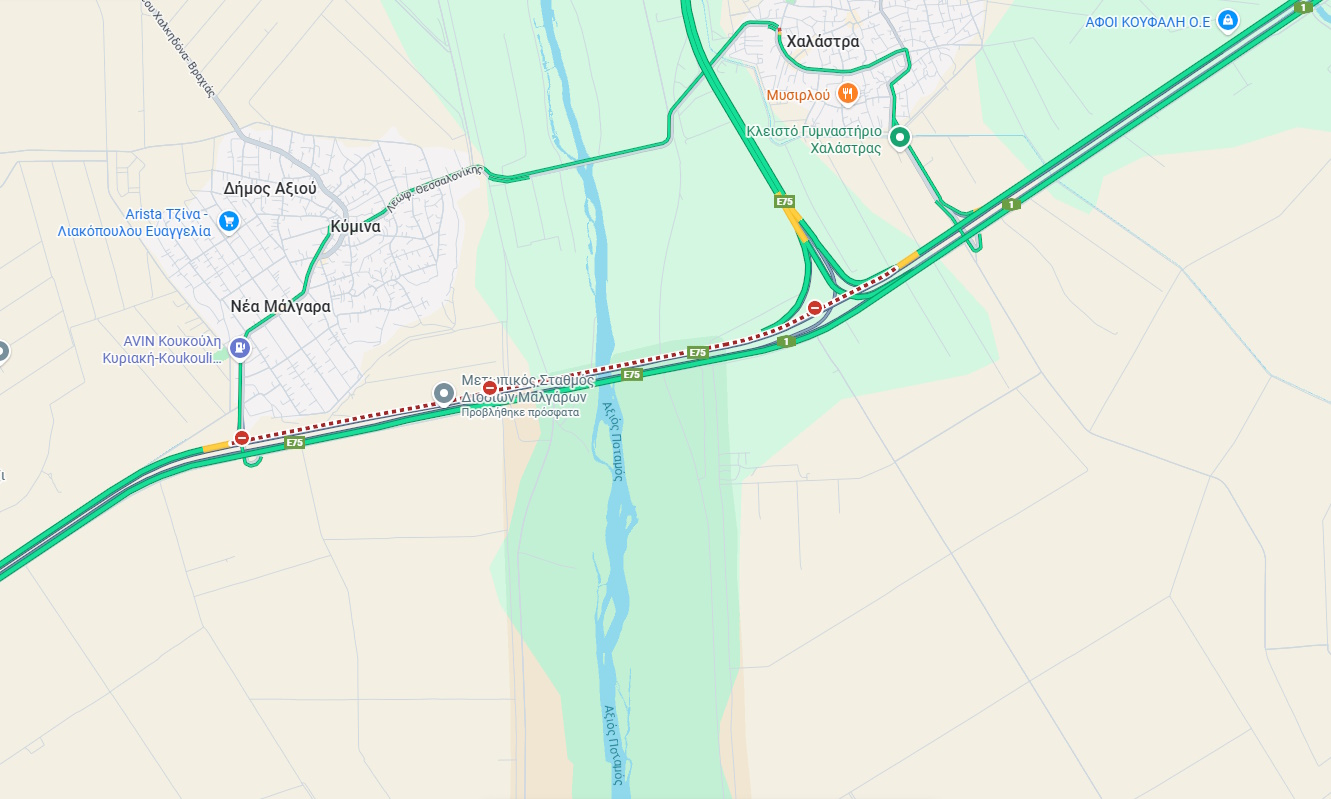Viewport: 1331px width, 799px height.
Task: Click the partially visible gray marker at left edge
Action: (x=3, y=352)
